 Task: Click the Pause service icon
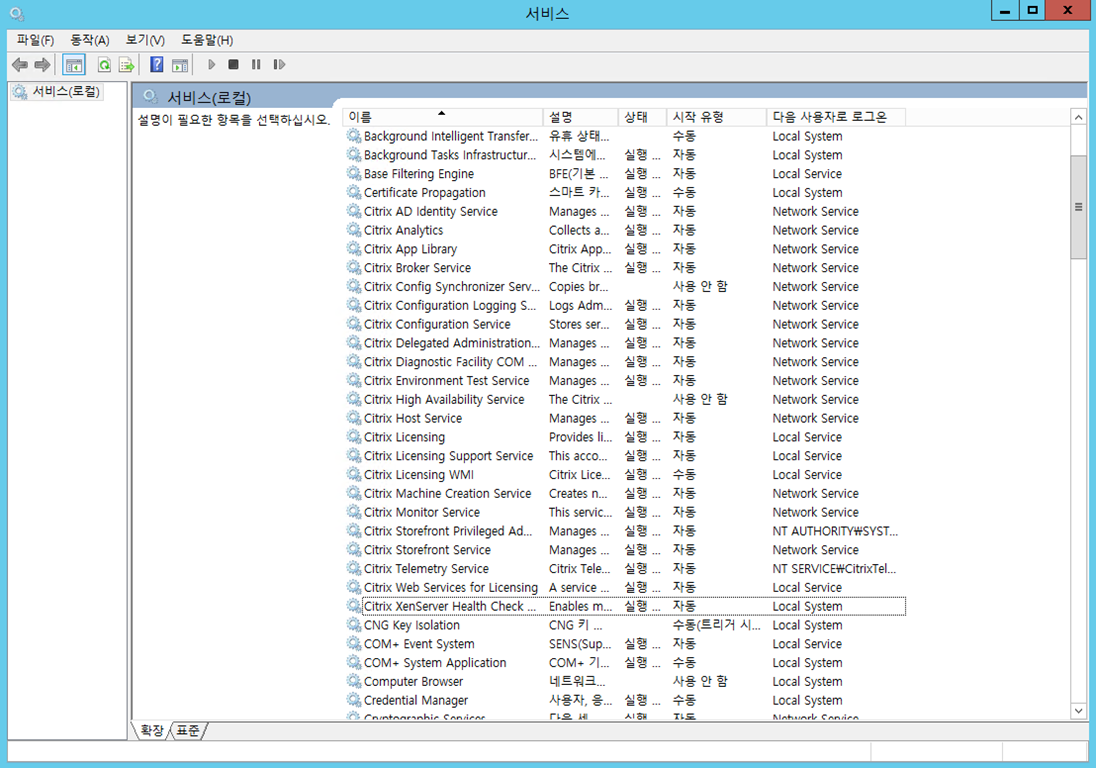[256, 65]
